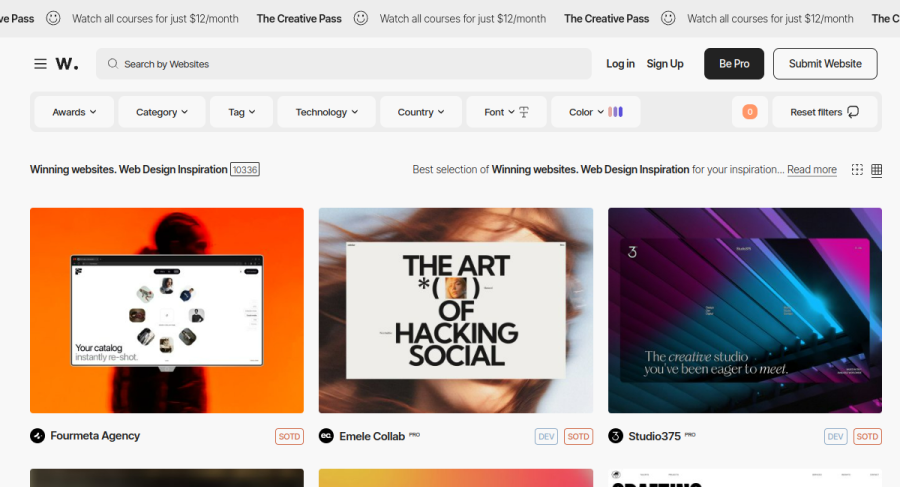900x487 pixels.
Task: Click second The Creative Pass banner text
Action: 607,18
